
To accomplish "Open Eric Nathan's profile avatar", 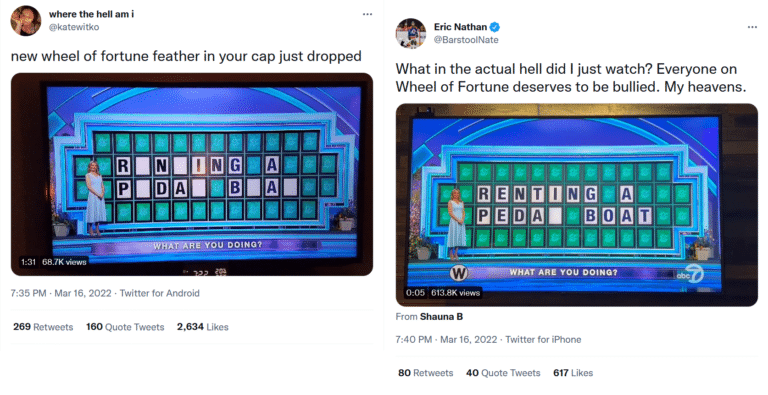I will [411, 33].
